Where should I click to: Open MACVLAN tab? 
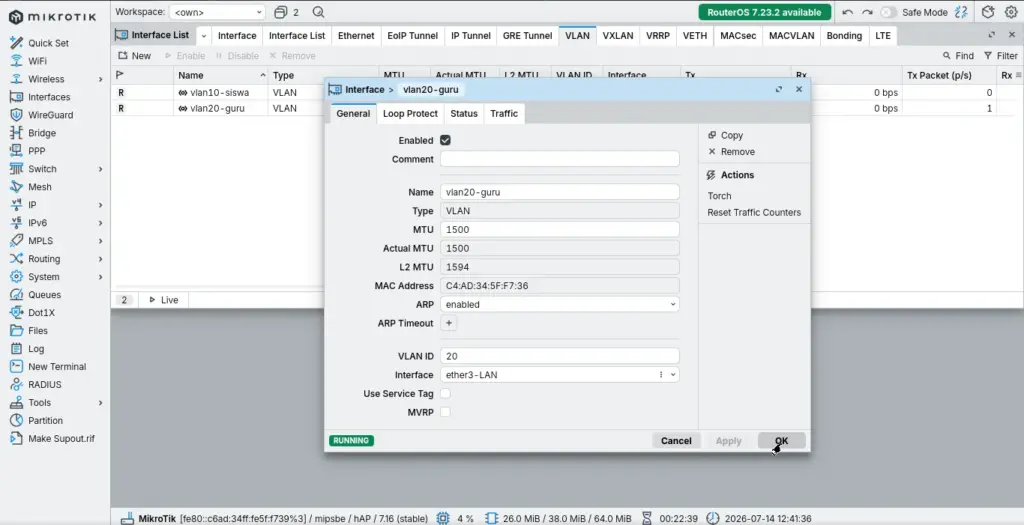pos(792,36)
